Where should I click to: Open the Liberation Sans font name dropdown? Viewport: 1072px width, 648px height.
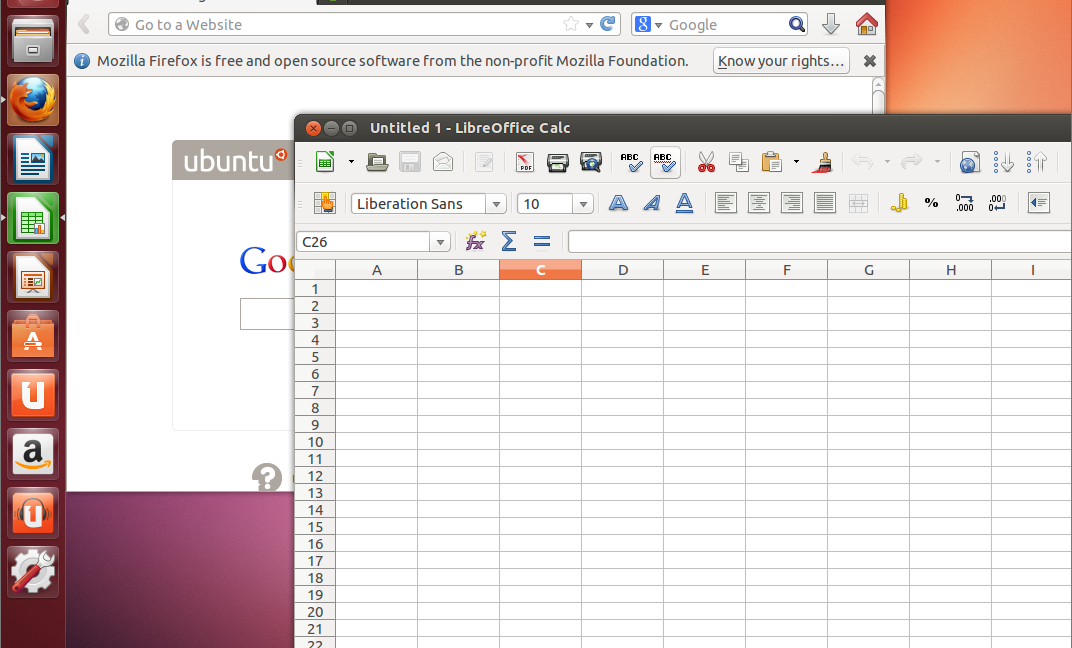[497, 203]
